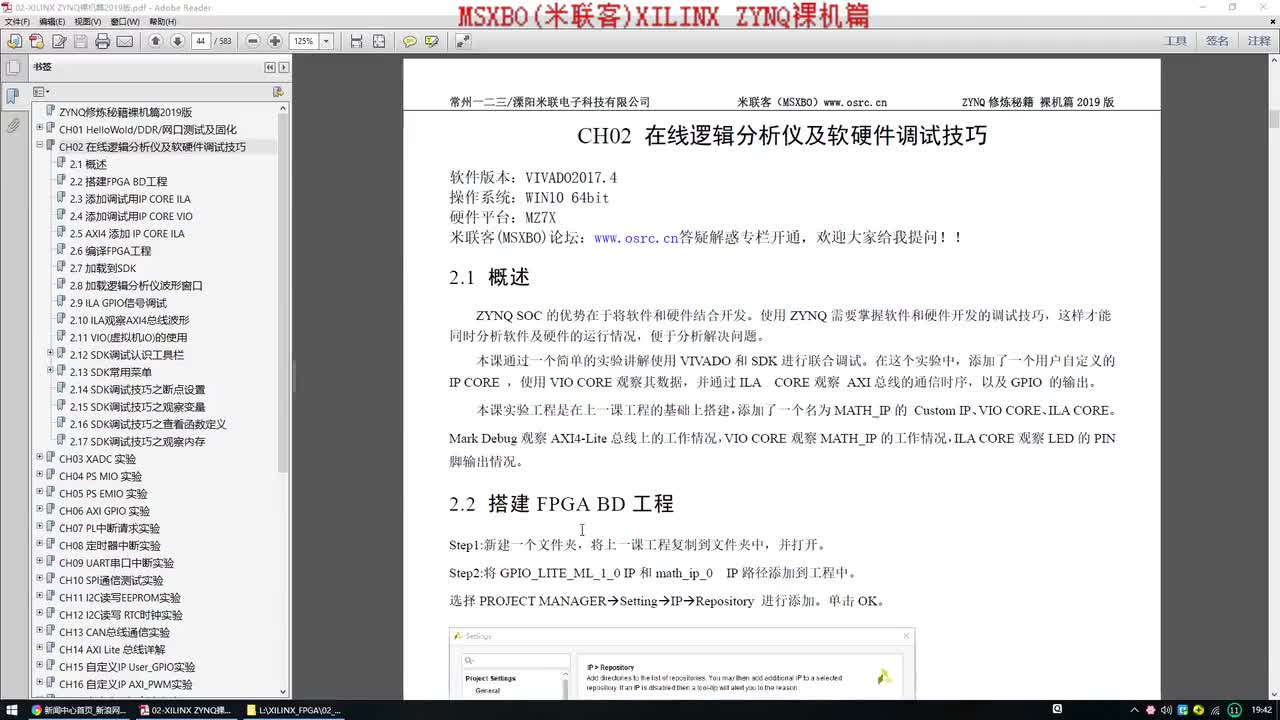Screen dimensions: 1280x720
Task: Print the document via printer icon
Action: (102, 41)
